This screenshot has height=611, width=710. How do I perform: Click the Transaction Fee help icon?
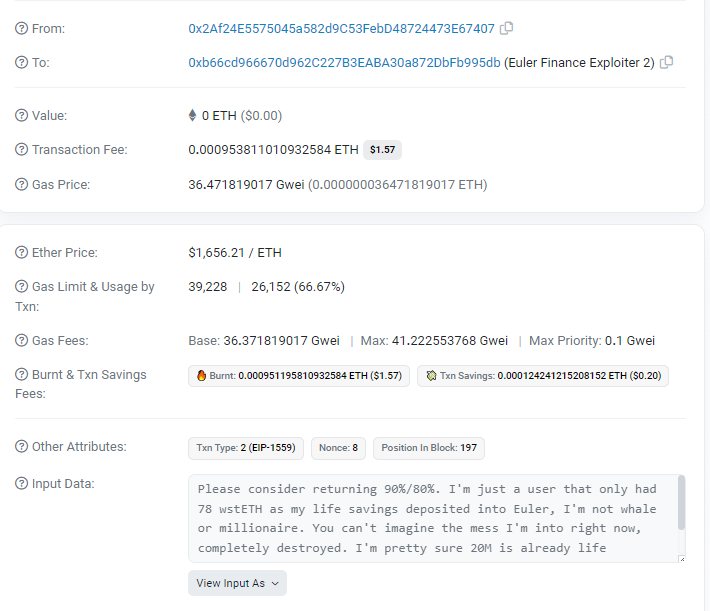pos(21,149)
